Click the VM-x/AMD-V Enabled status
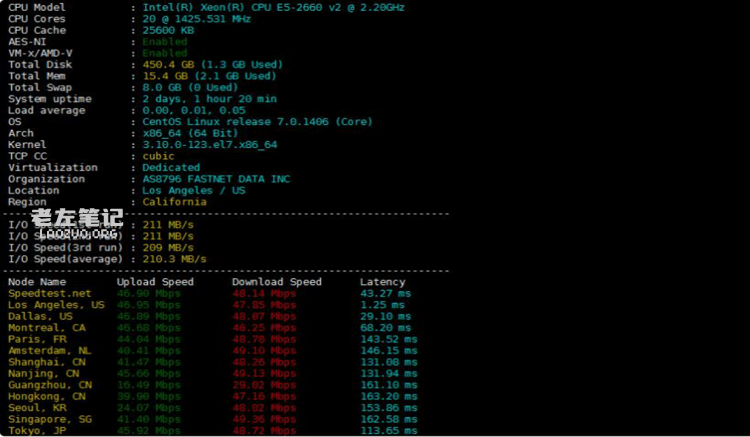 (x=164, y=53)
